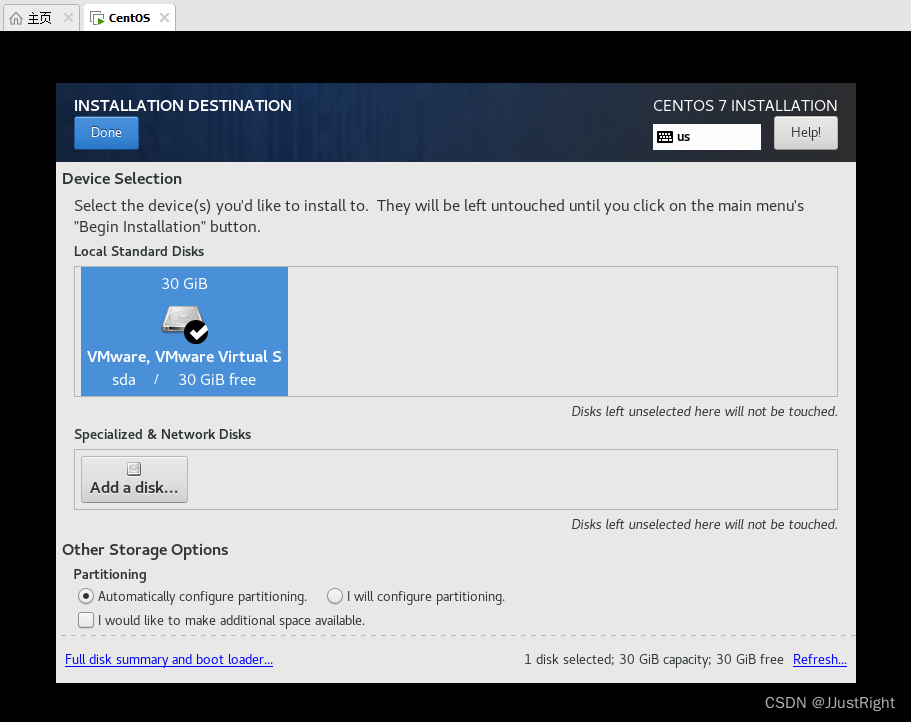Close the CentOS tab
Viewport: 911px width, 722px height.
pos(164,18)
